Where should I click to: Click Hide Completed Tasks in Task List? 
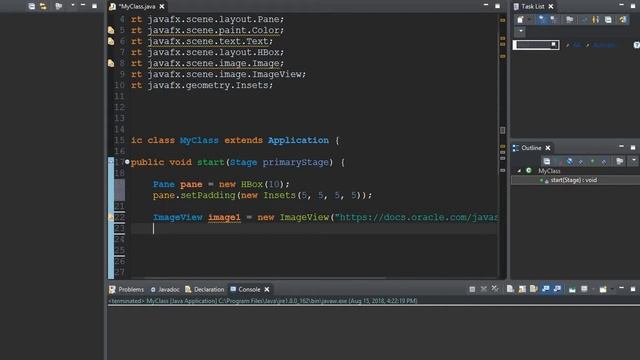click(596, 20)
